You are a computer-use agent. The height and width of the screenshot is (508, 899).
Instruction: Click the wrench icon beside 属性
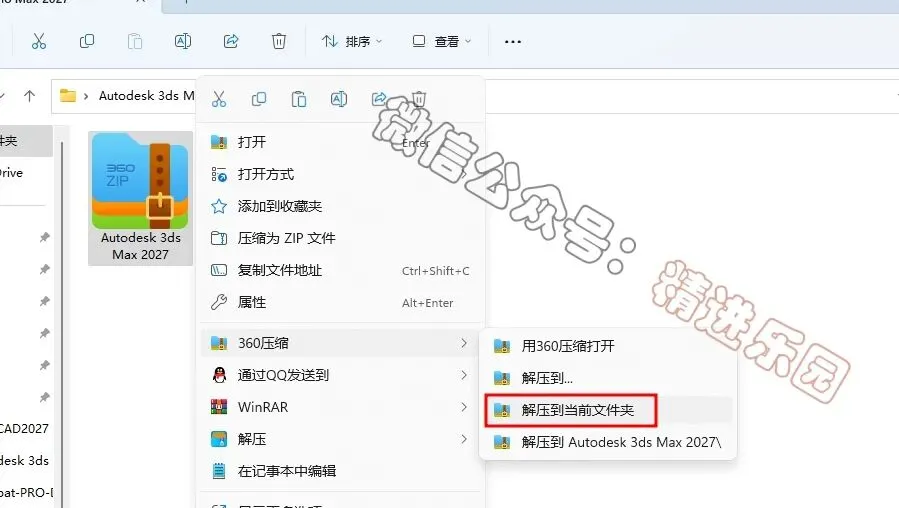click(x=219, y=302)
